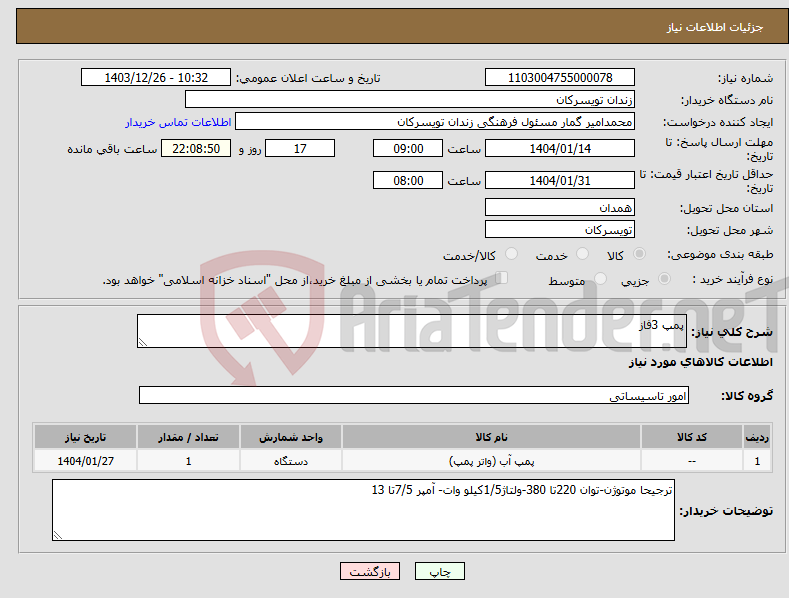Select the متوسط purchase type radio
The image size is (789, 598).
pos(600,278)
